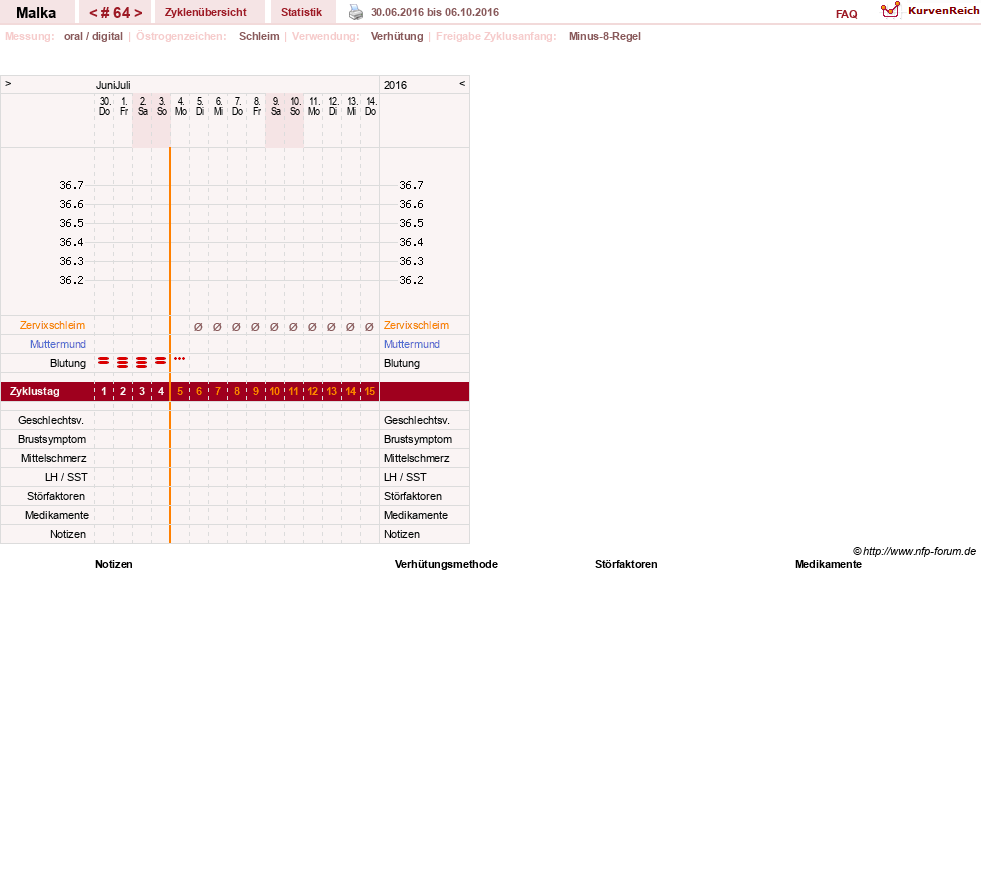Image resolution: width=981 pixels, height=883 pixels.
Task: Click the left Geschlechtsv. row label
Action: point(51,421)
